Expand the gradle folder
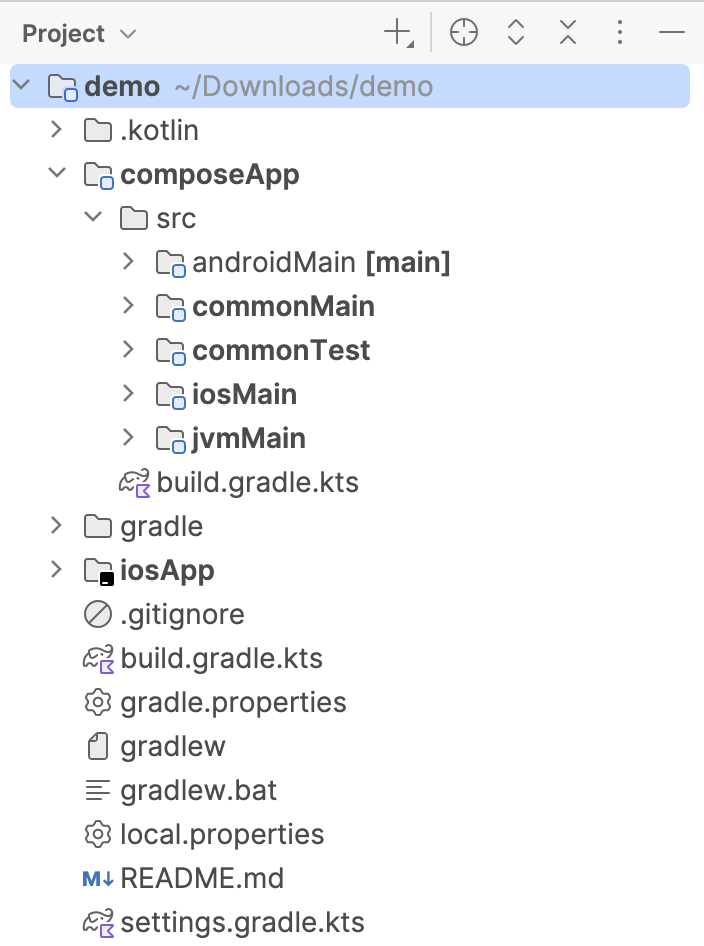Viewport: 704px width, 946px height. 57,526
